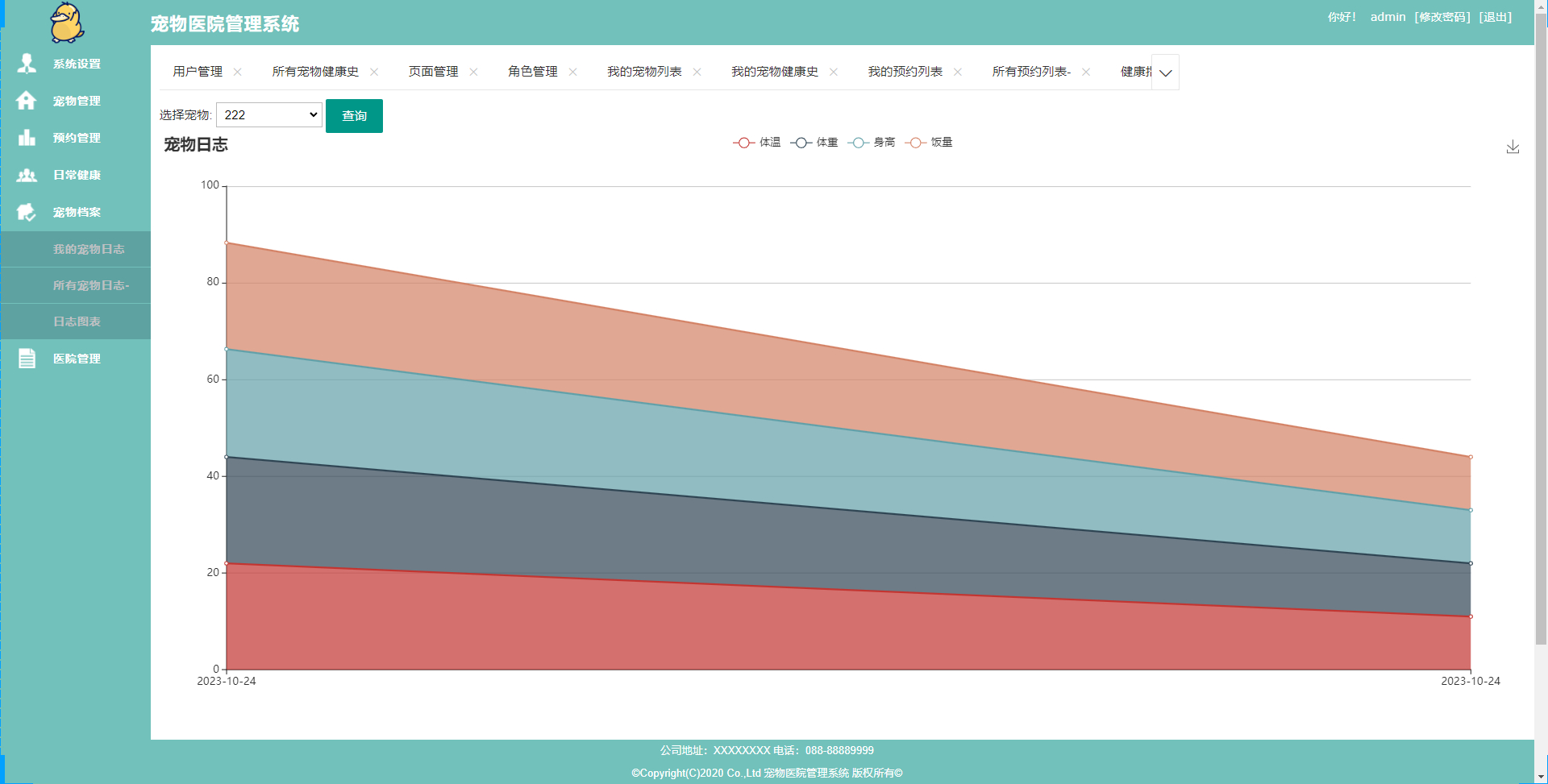The height and width of the screenshot is (784, 1548).
Task: Click the duck logo icon
Action: coord(67,22)
